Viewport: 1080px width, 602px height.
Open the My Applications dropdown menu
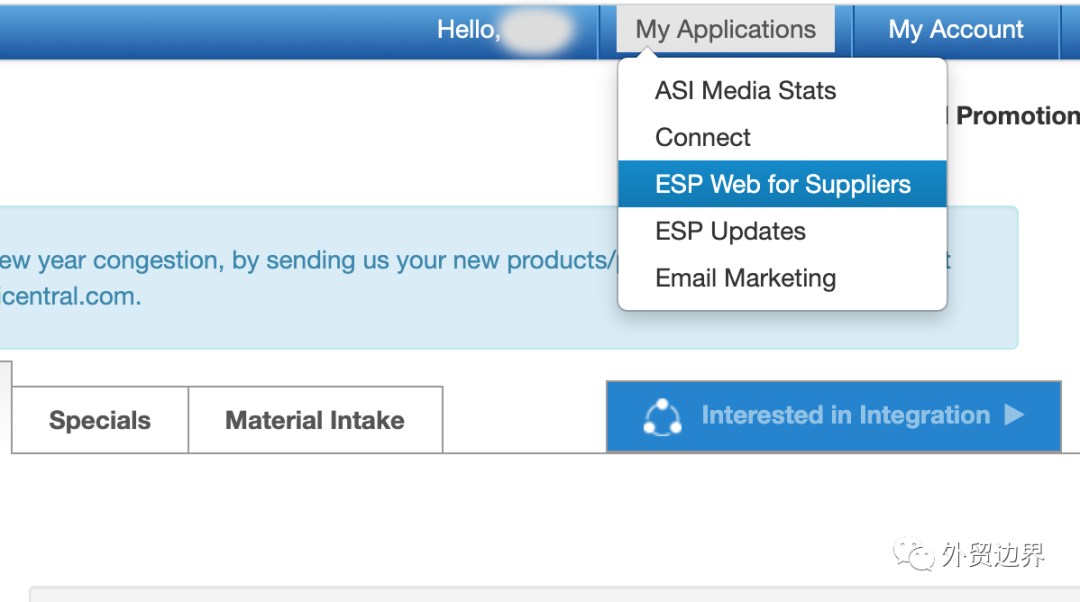point(725,30)
